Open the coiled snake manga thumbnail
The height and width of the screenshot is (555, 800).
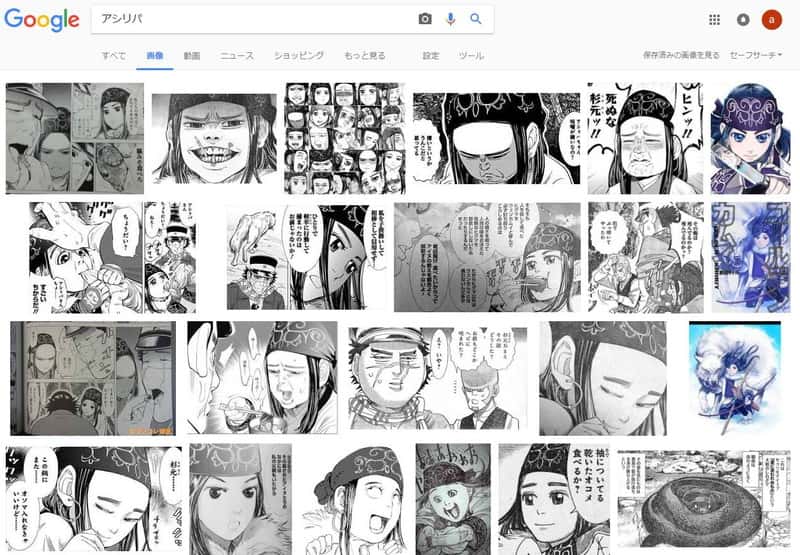pos(704,499)
